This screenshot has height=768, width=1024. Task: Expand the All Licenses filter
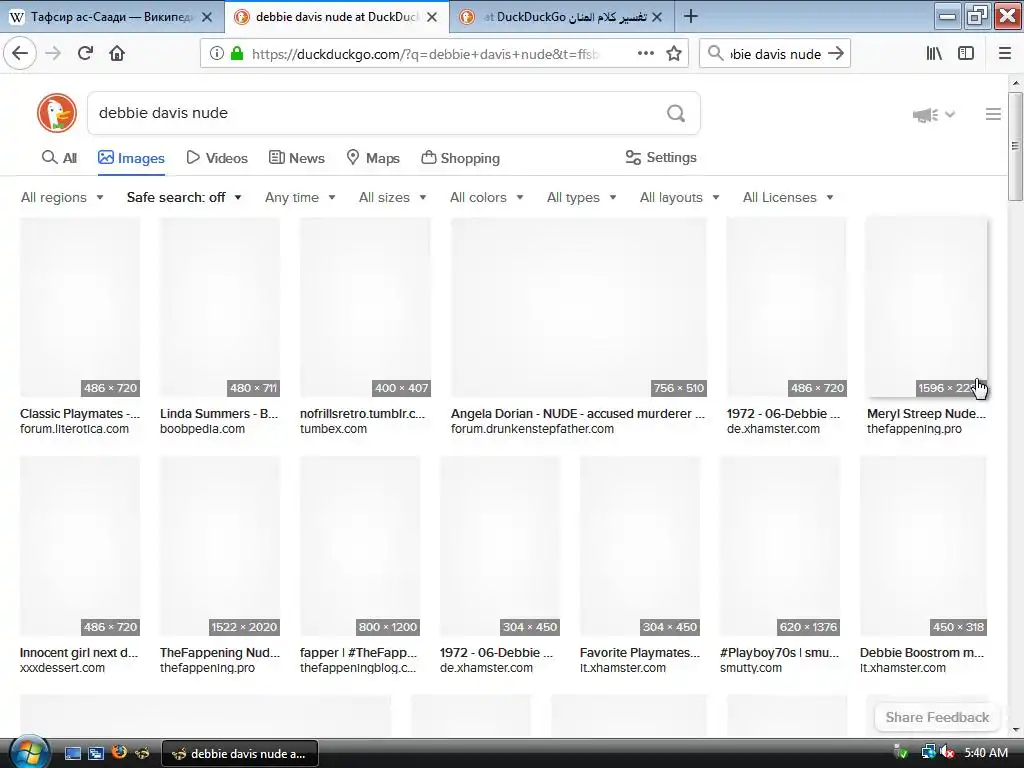(x=788, y=197)
